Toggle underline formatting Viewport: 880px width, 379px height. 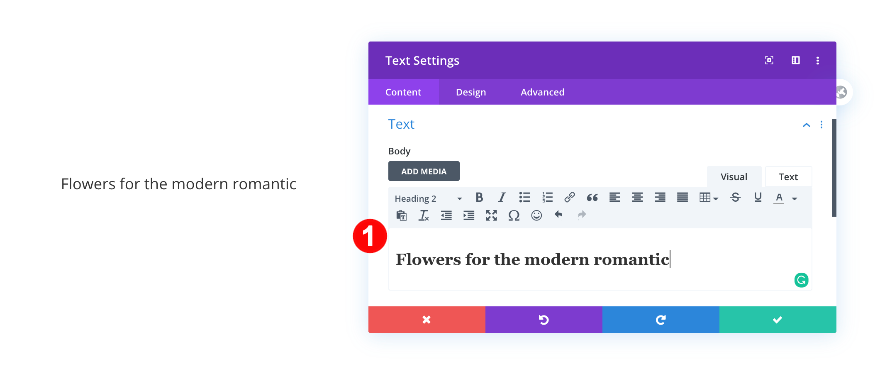click(758, 198)
